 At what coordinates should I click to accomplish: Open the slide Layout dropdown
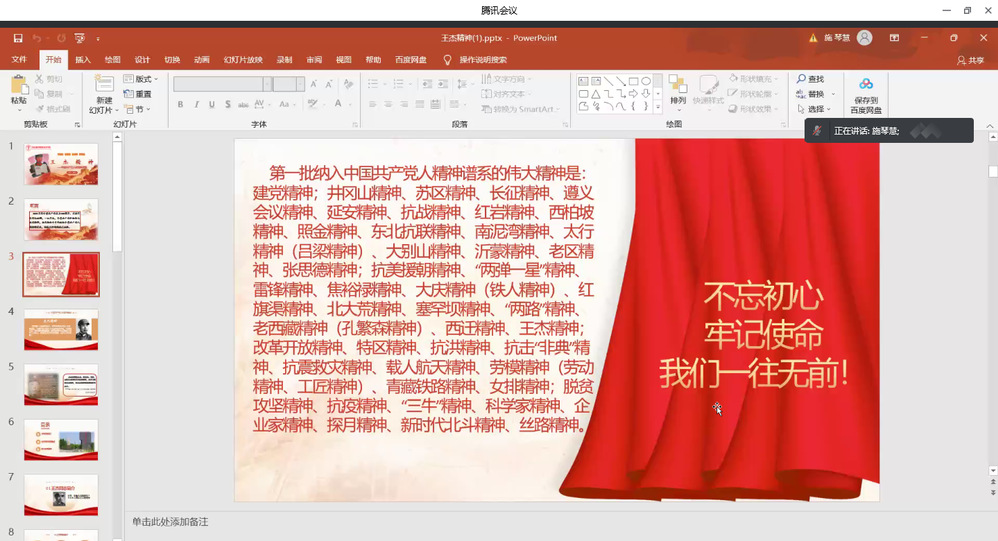coord(143,79)
